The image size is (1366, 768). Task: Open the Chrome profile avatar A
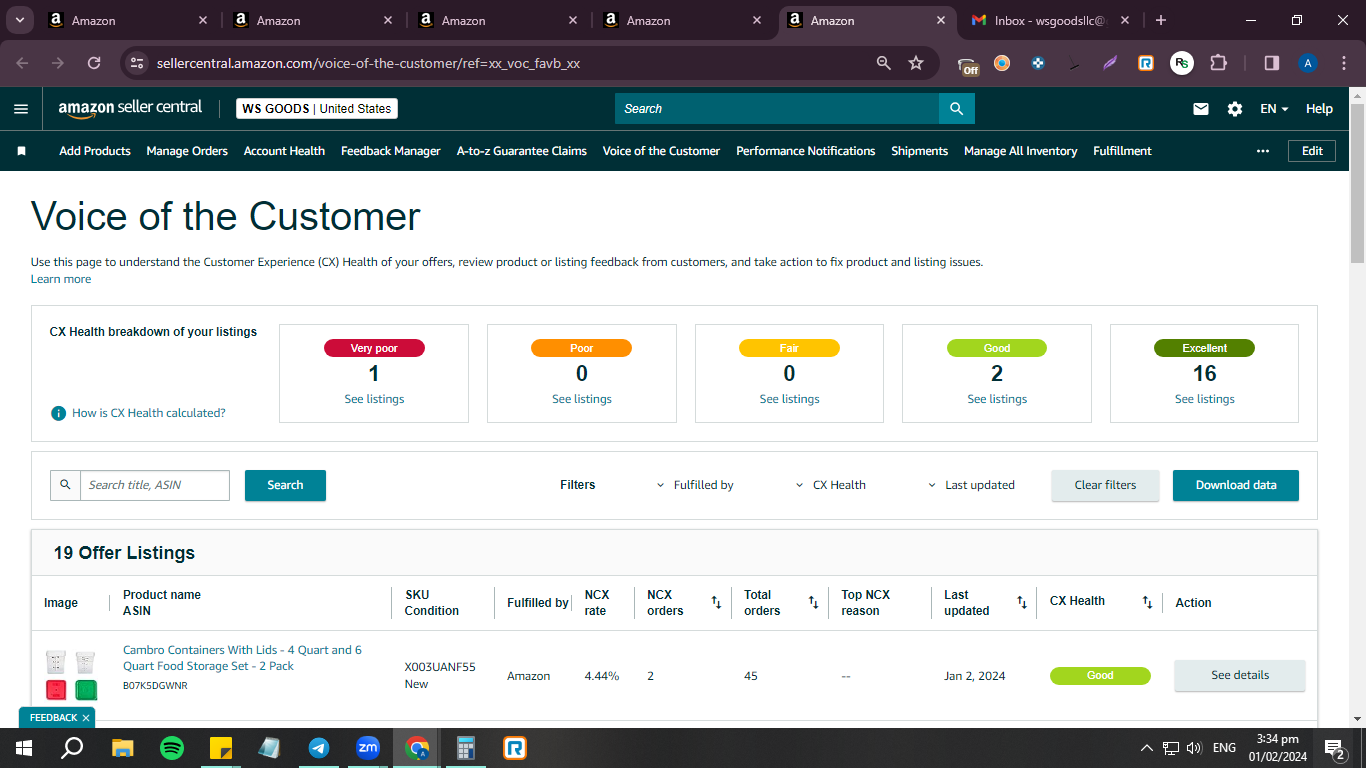click(1308, 63)
